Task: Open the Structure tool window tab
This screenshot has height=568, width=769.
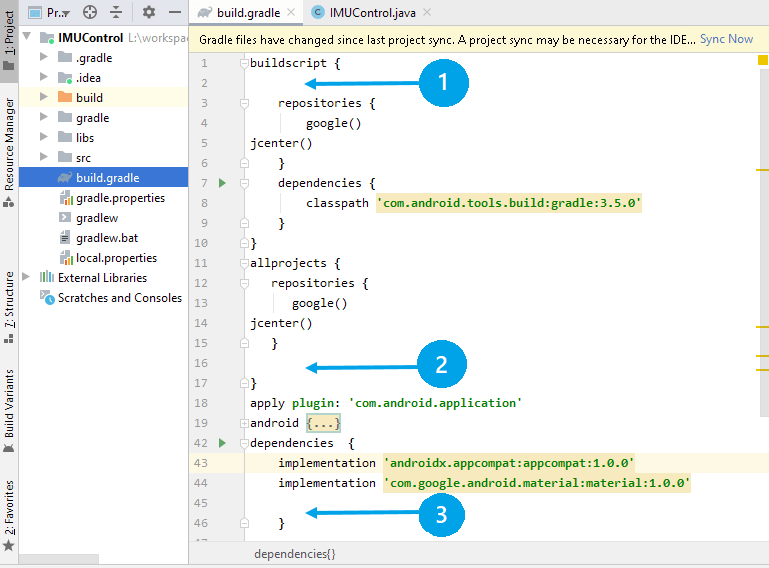Action: pyautogui.click(x=9, y=298)
